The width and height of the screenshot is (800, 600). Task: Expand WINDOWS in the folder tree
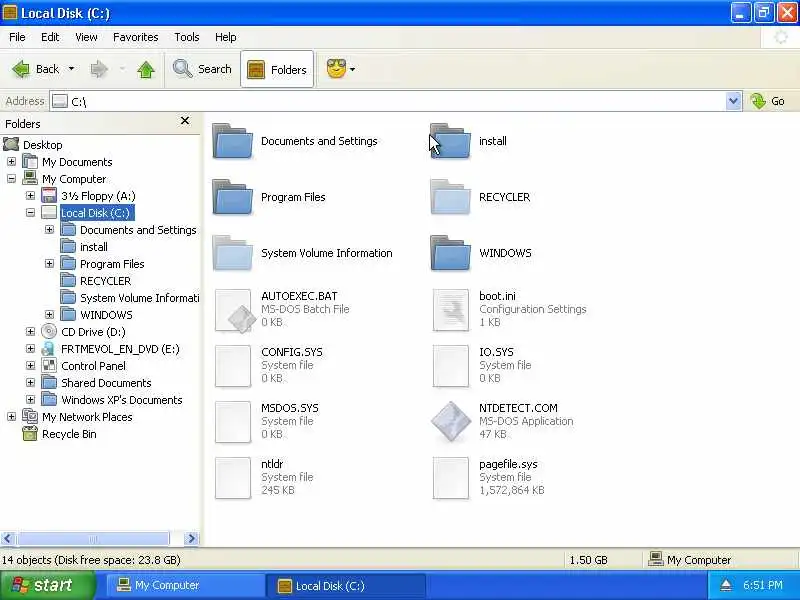tap(49, 315)
